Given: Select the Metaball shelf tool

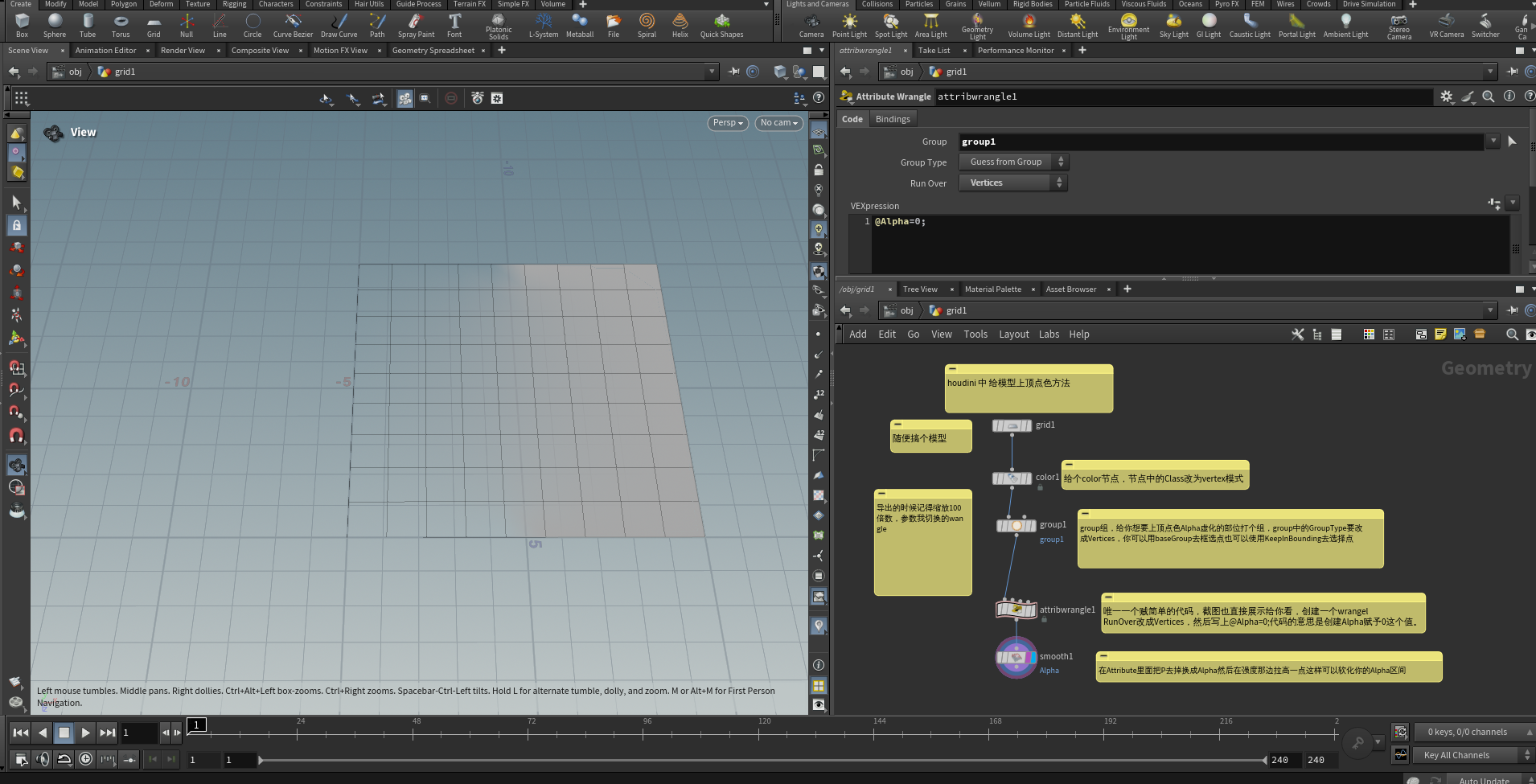Looking at the screenshot, I should 579,24.
